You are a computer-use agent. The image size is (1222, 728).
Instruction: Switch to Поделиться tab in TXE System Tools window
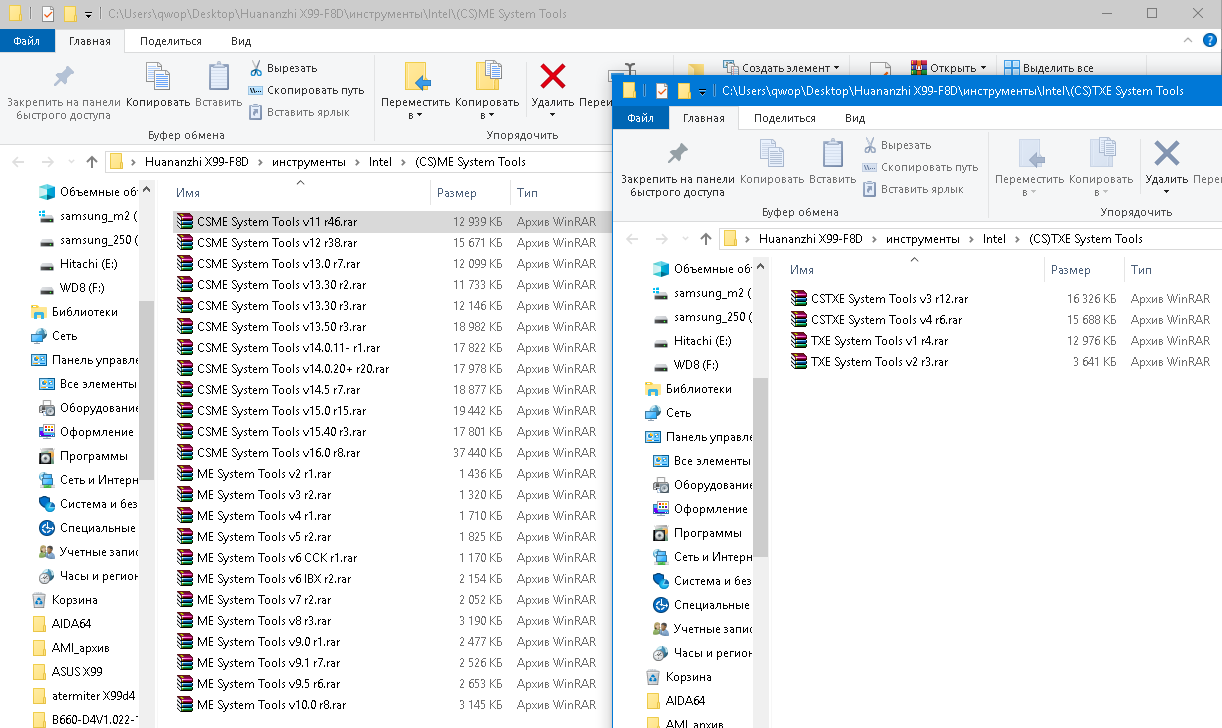[785, 118]
